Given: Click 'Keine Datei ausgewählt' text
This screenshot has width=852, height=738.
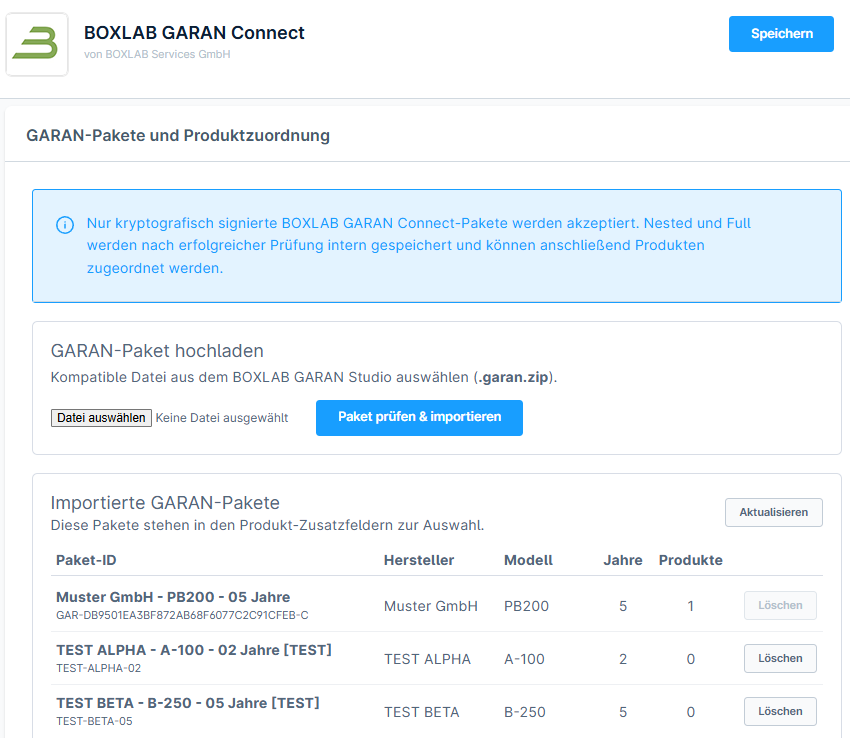Looking at the screenshot, I should (x=222, y=418).
